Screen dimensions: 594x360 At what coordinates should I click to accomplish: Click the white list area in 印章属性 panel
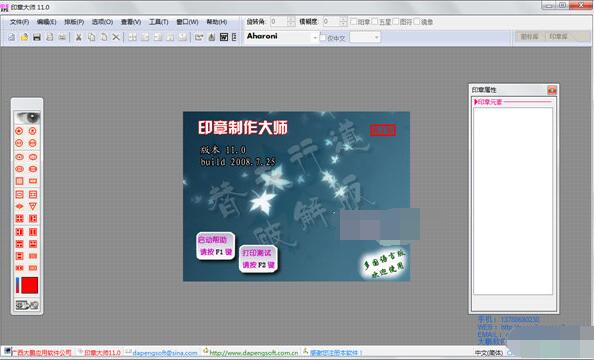[x=513, y=201]
